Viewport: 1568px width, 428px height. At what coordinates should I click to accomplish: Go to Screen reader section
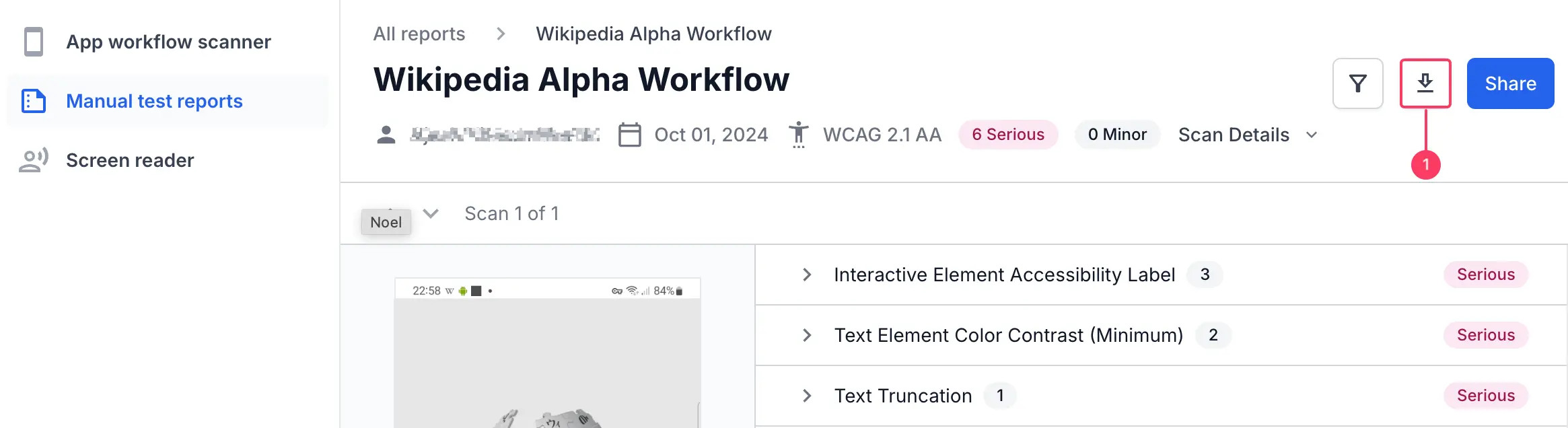pos(130,160)
